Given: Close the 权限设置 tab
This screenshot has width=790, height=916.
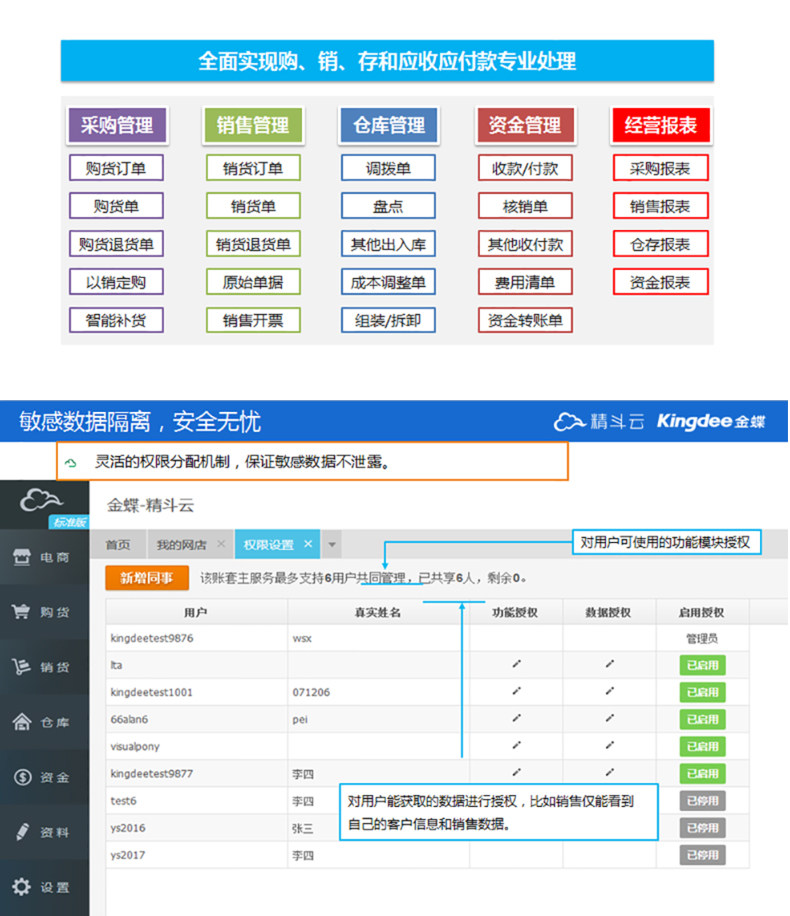Looking at the screenshot, I should click(x=308, y=544).
